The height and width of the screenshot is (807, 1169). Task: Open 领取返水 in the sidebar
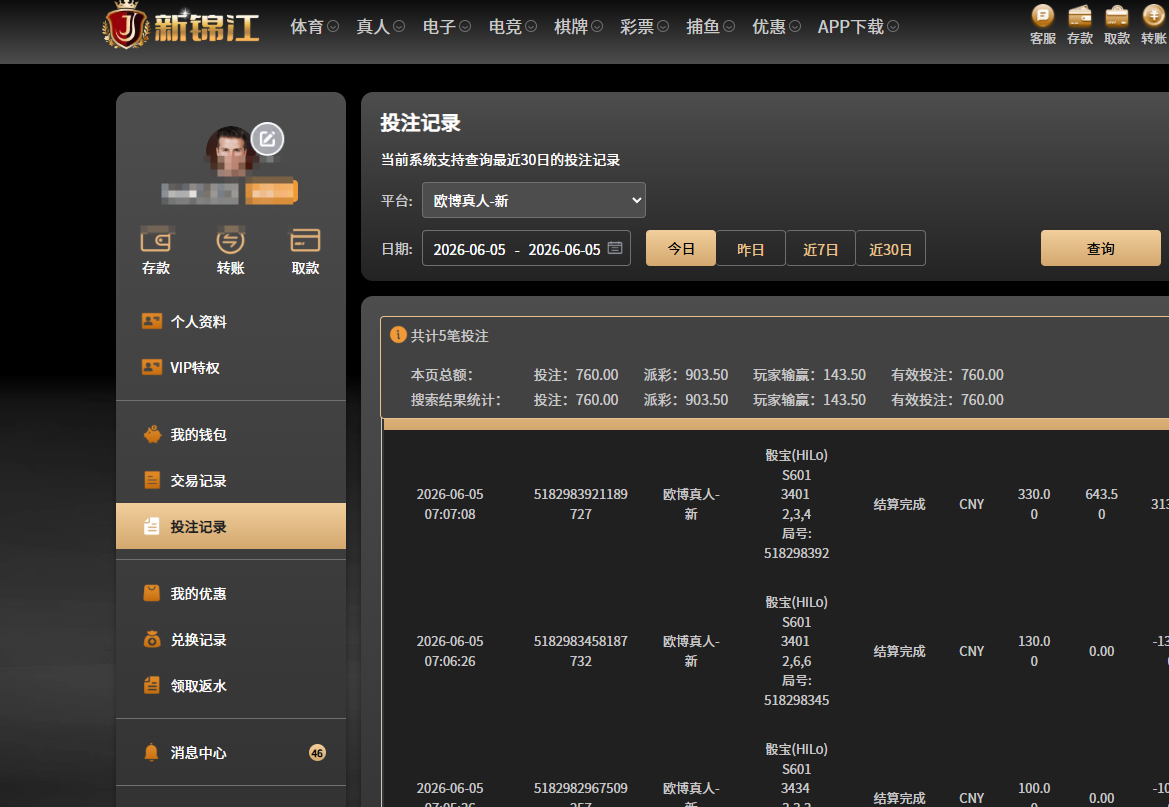pos(230,686)
